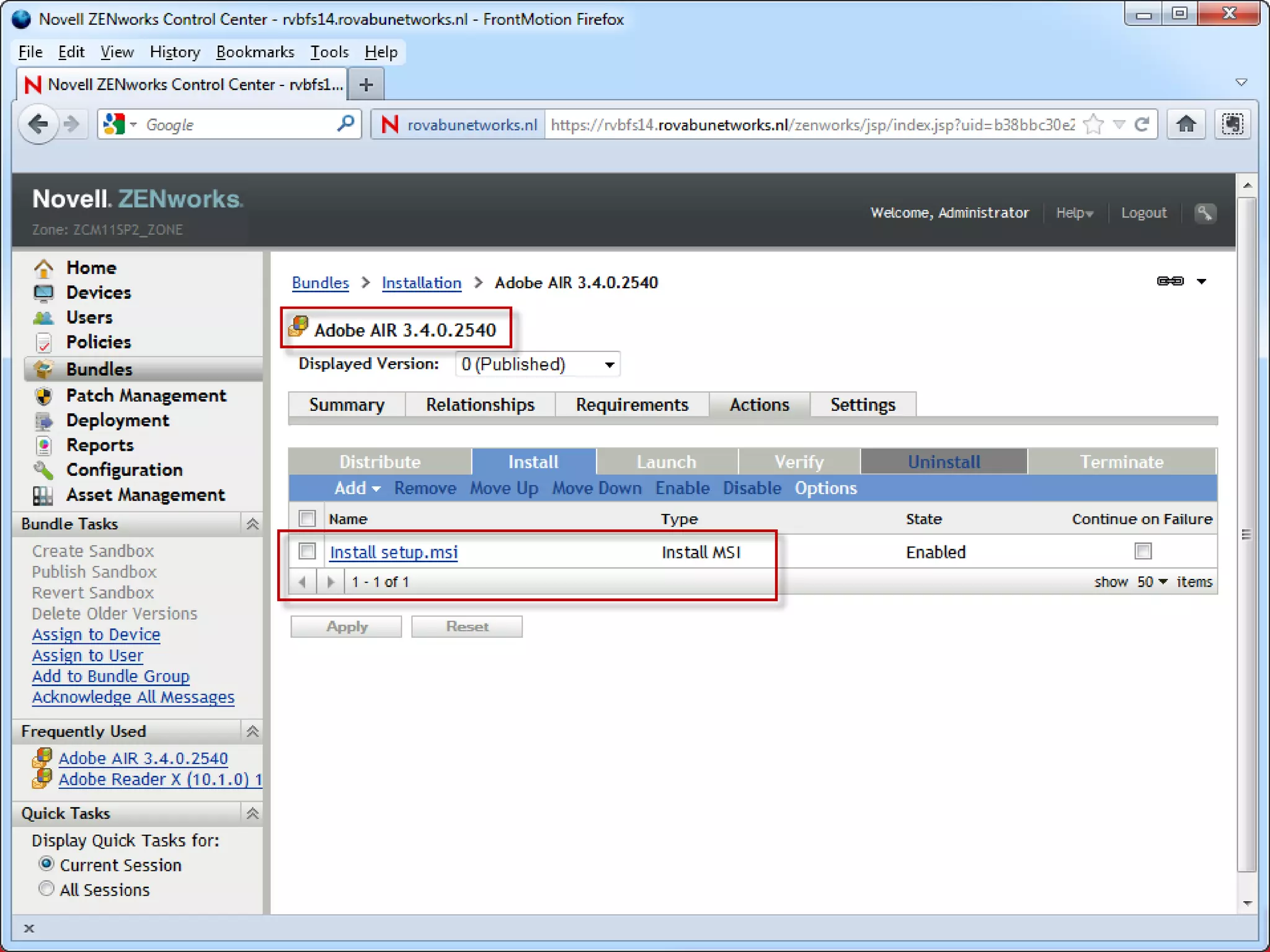This screenshot has height=952, width=1270.
Task: Open the dropdown arrow beside link icon
Action: click(x=1202, y=281)
